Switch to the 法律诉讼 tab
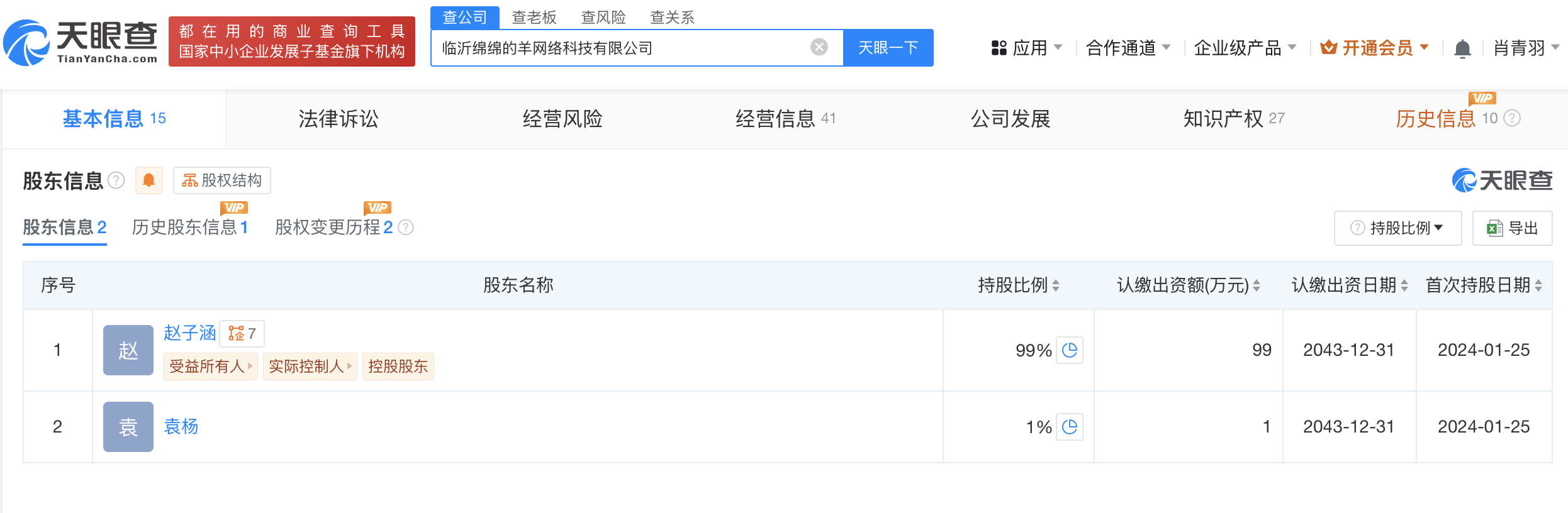Image resolution: width=1568 pixels, height=513 pixels. coord(339,119)
